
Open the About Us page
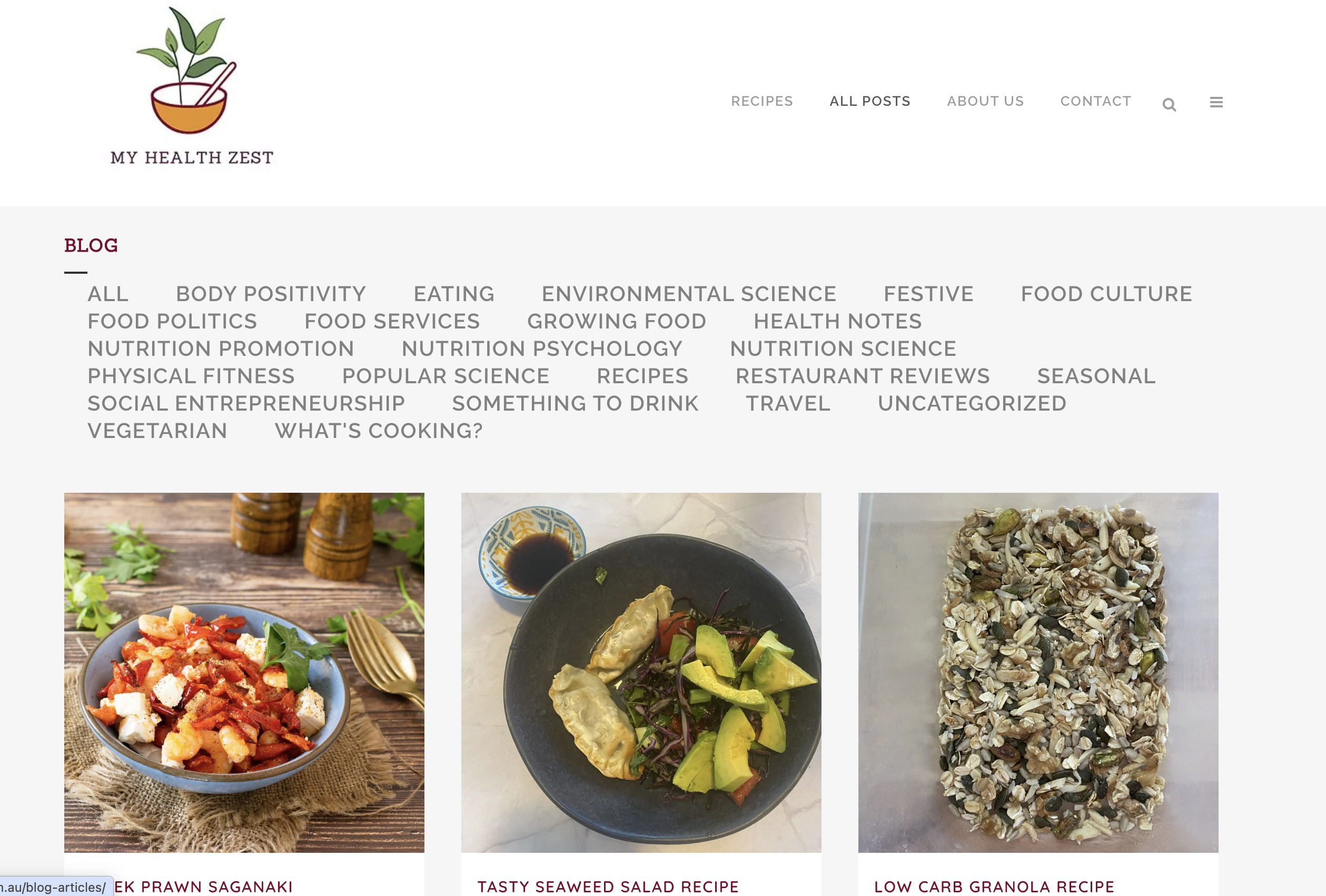[985, 101]
